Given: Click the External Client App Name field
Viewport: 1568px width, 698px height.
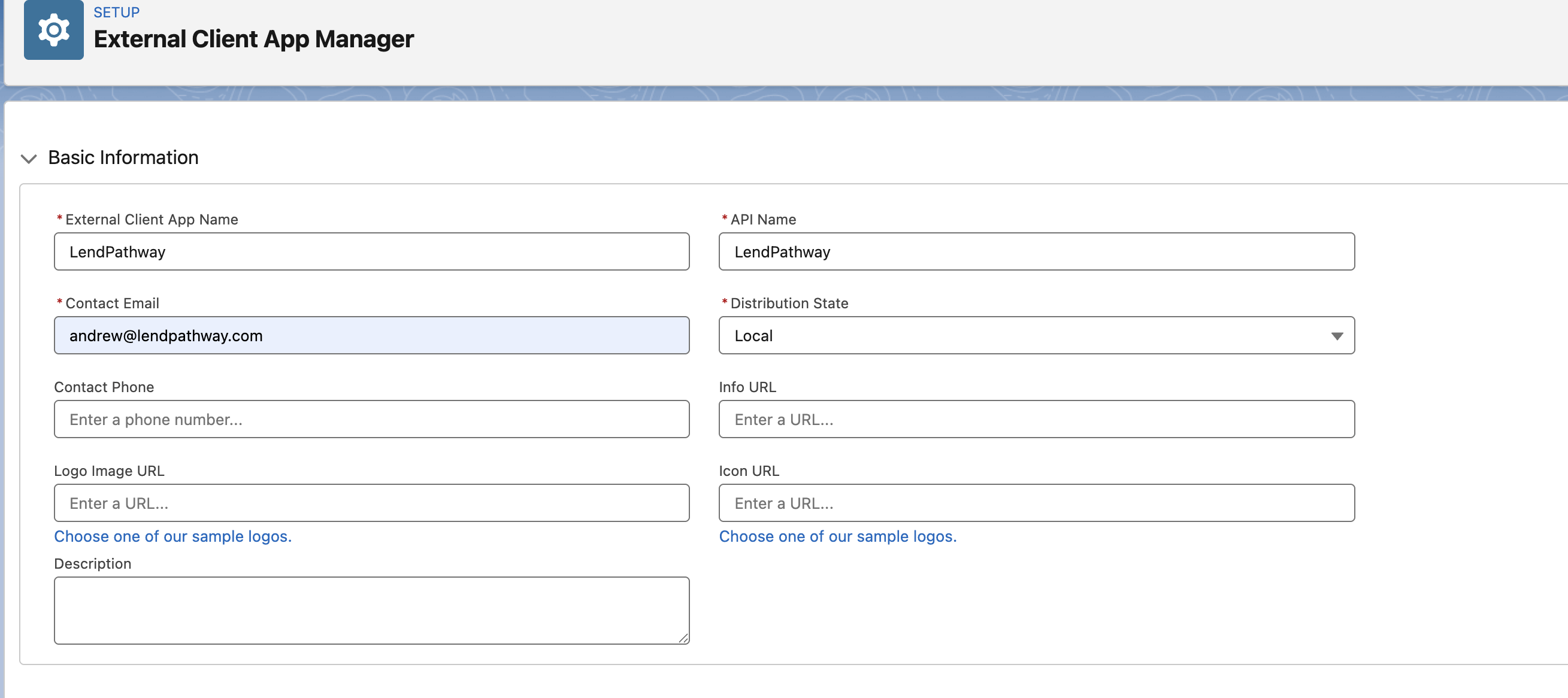Looking at the screenshot, I should (371, 251).
